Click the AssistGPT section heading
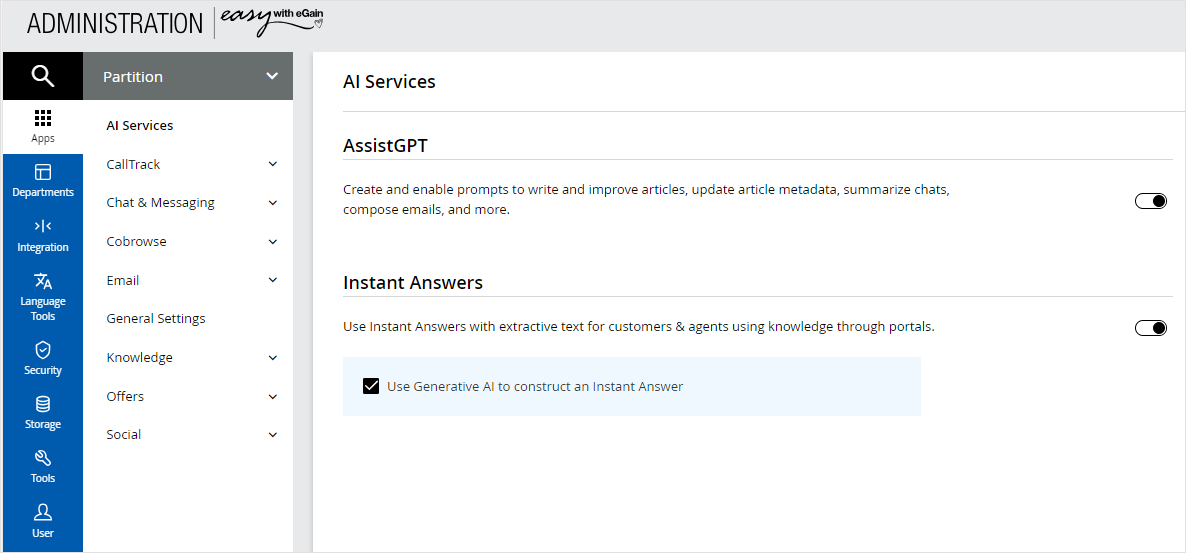Image resolution: width=1186 pixels, height=553 pixels. pos(385,146)
